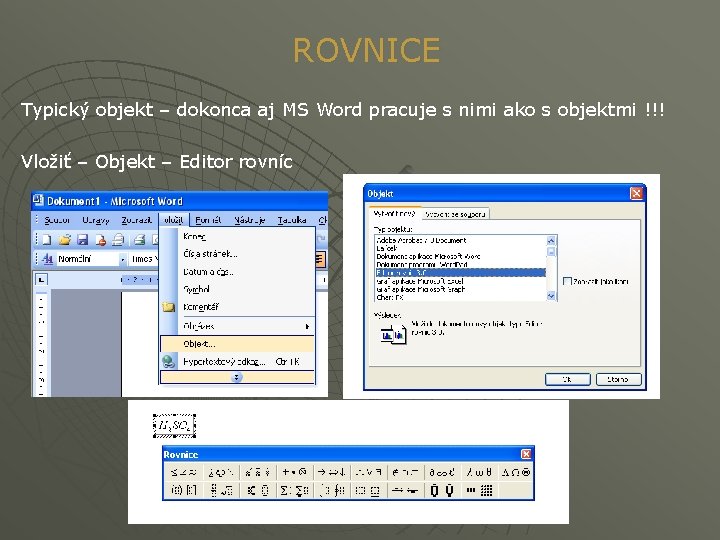Select the create new tab in Objekt dialog

point(394,214)
